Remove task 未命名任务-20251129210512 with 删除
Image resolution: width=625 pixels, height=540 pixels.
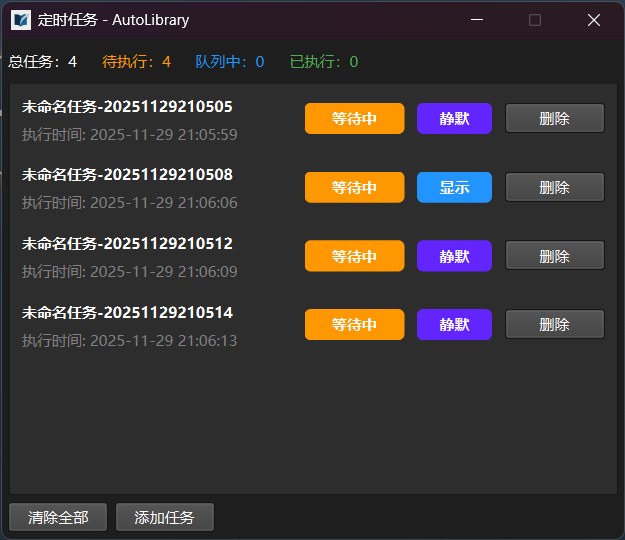[554, 256]
